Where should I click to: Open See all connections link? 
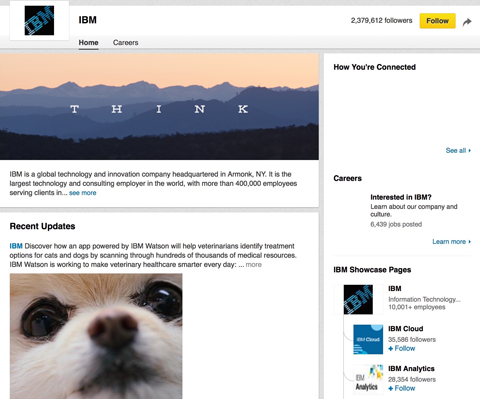tap(458, 150)
